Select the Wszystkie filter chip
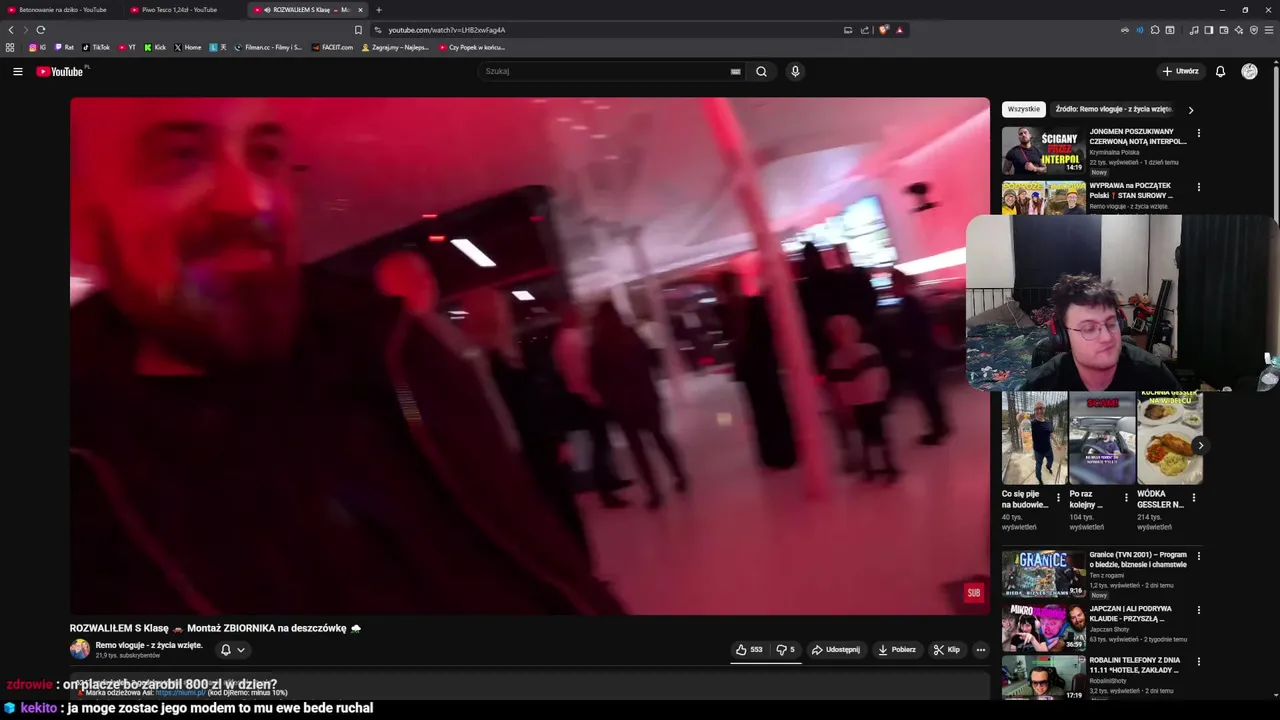The image size is (1280, 720). [x=1024, y=109]
